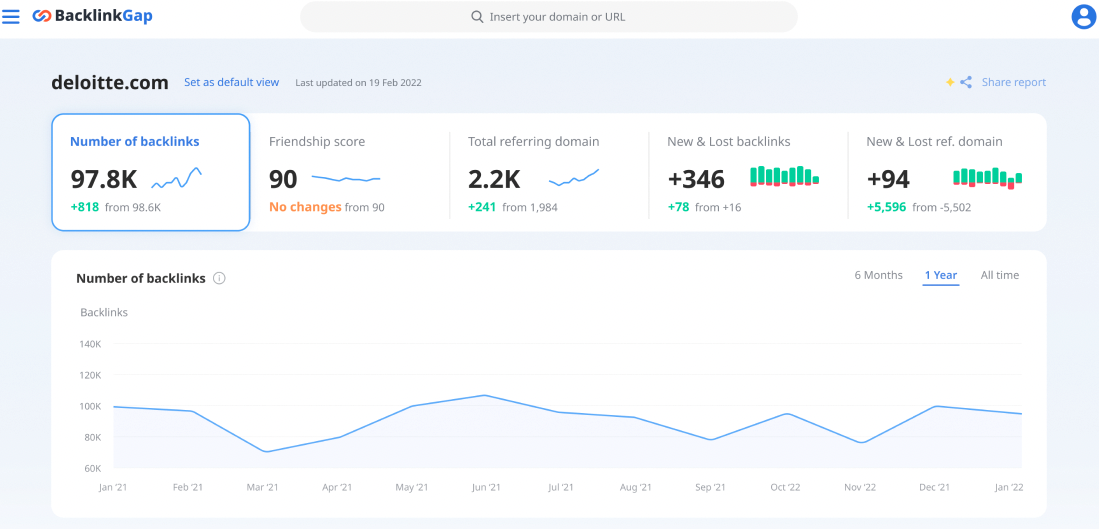Switch chart range to 6 Months
This screenshot has width=1099, height=529.
click(878, 275)
